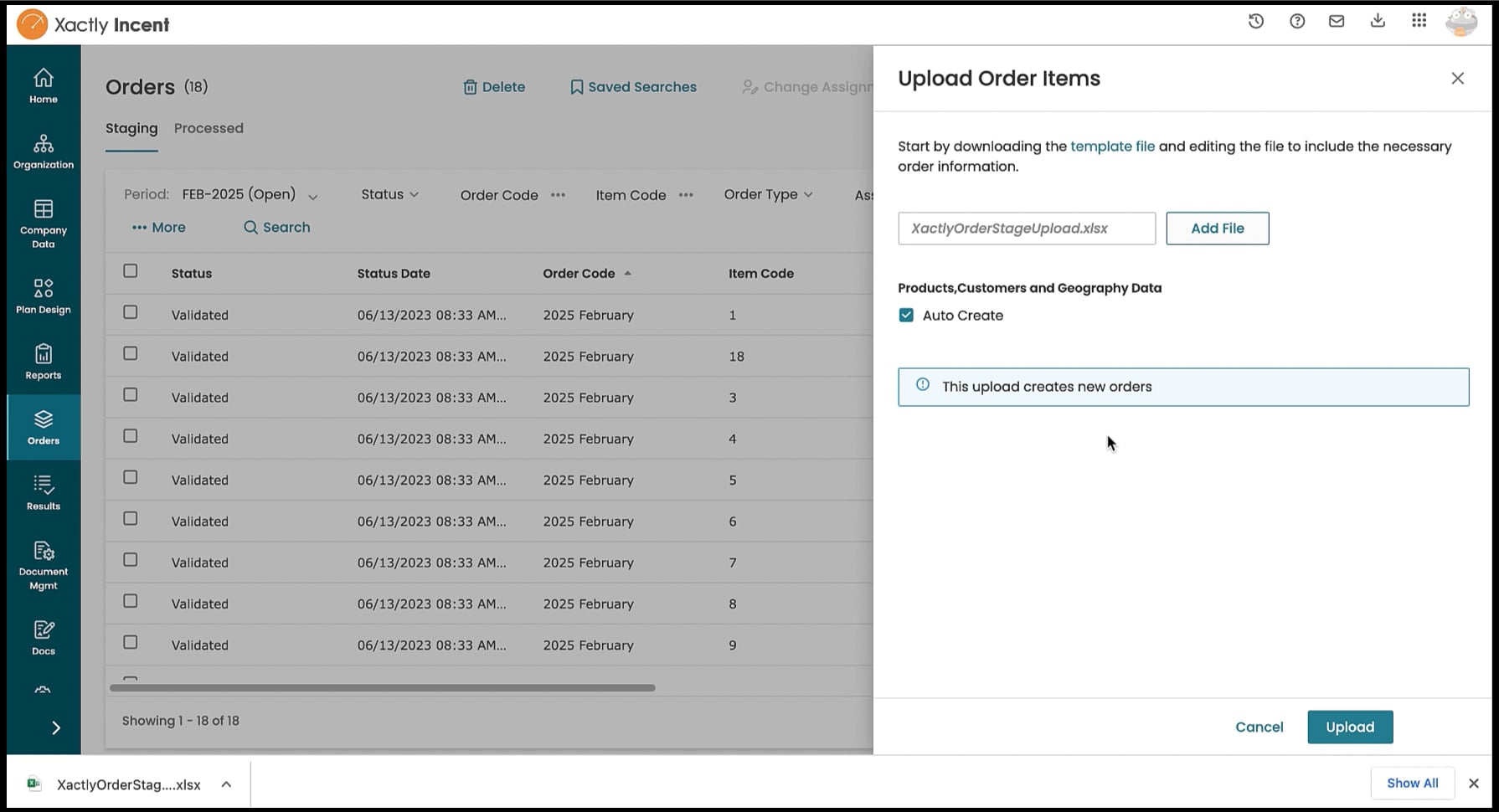Uncheck the Auto Create checkbox

click(906, 315)
